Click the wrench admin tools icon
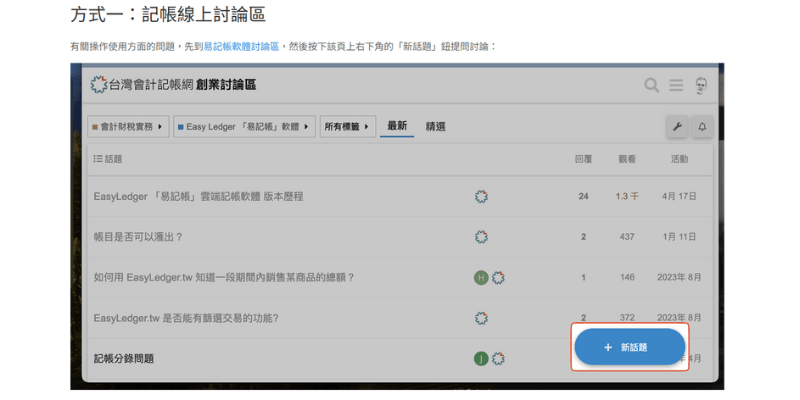 (676, 127)
